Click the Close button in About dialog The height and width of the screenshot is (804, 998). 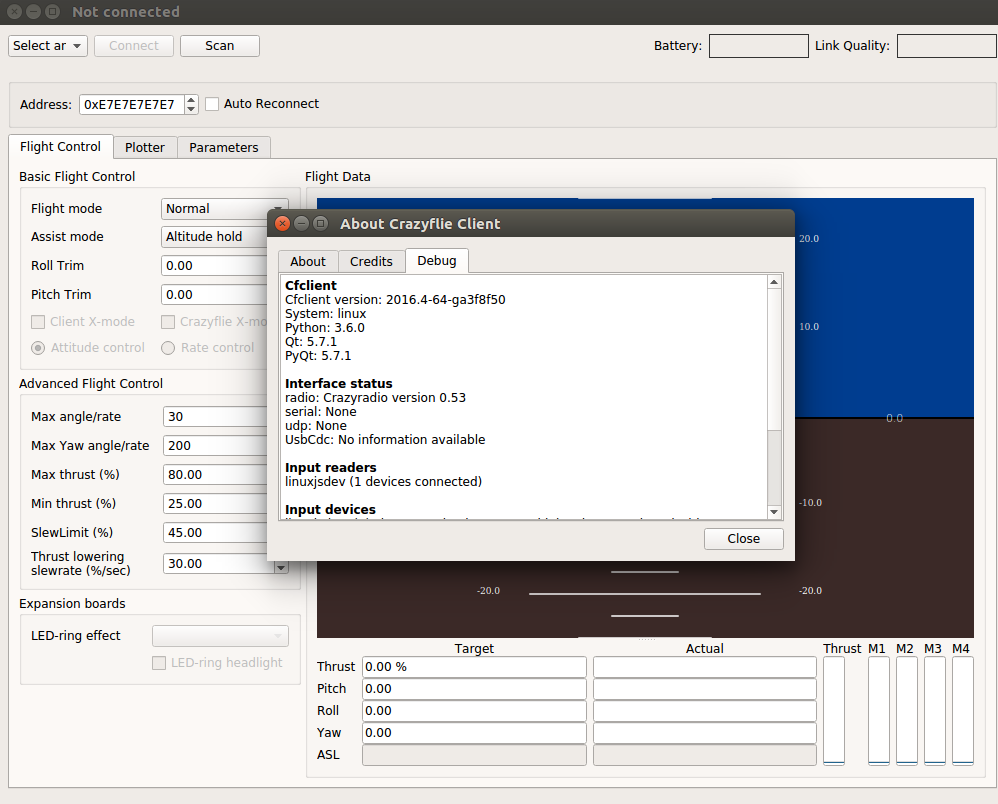pyautogui.click(x=743, y=539)
